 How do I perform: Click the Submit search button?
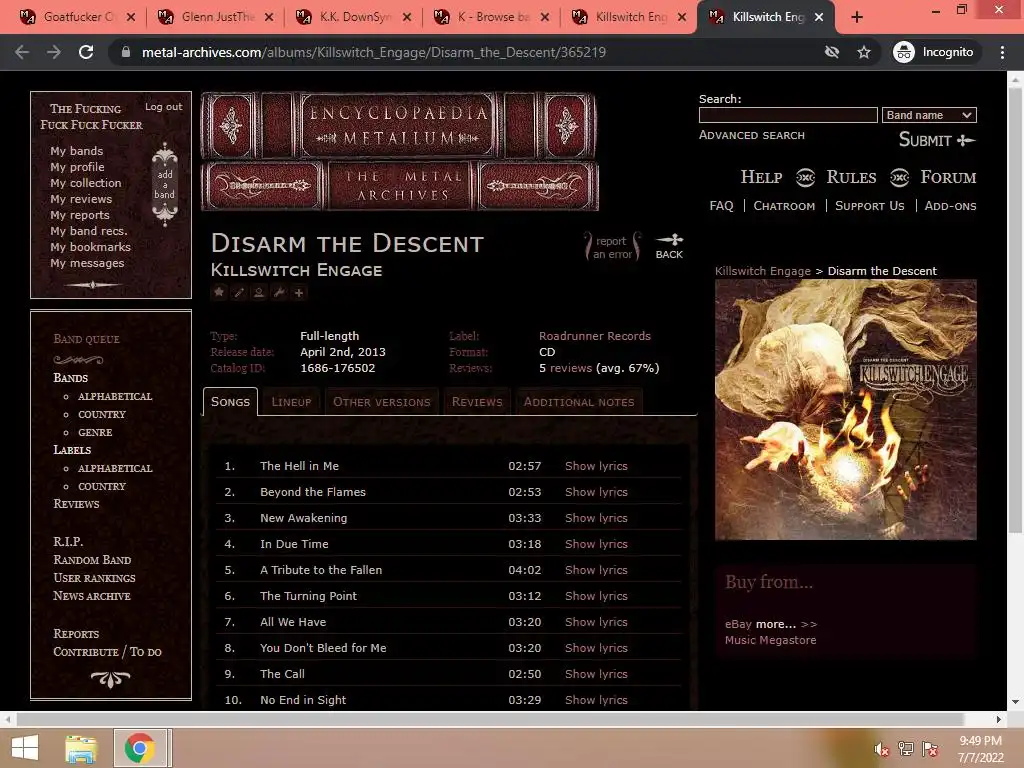tap(936, 140)
